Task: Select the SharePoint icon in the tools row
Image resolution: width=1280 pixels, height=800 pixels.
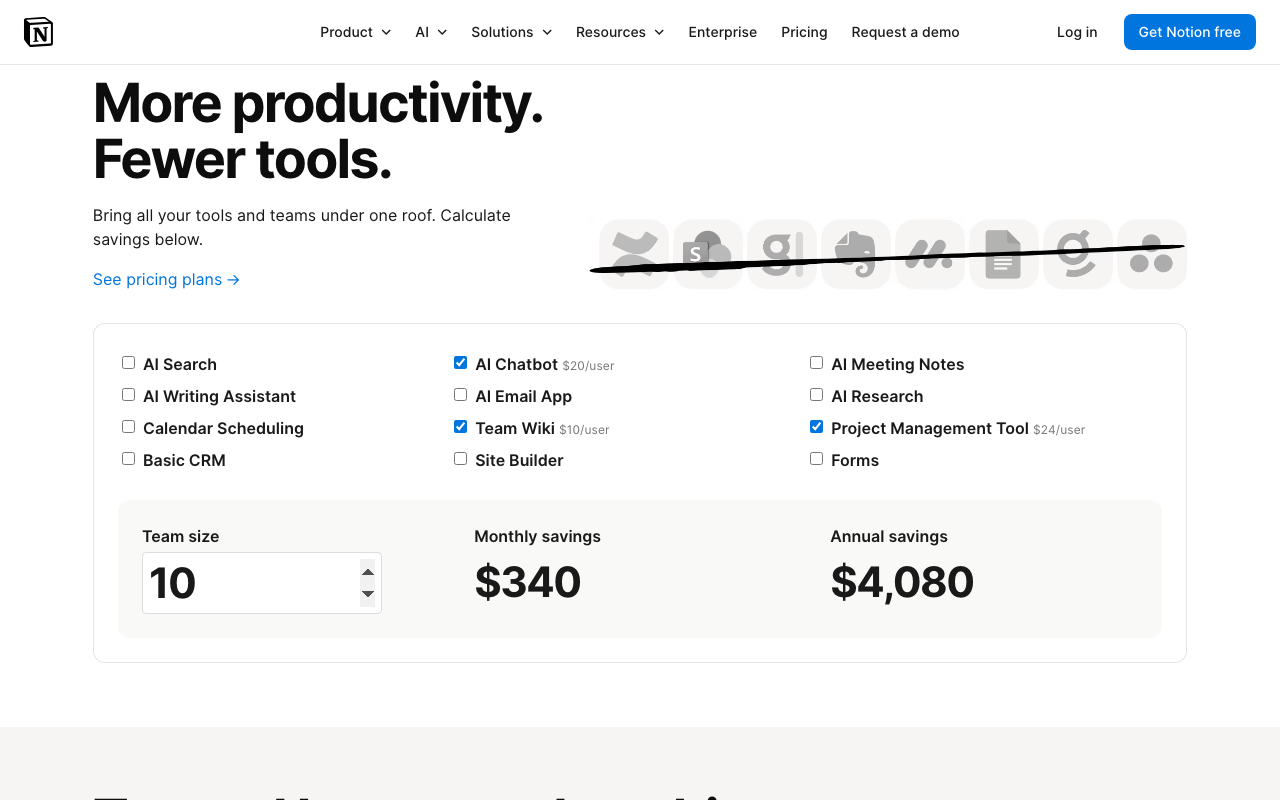Action: [707, 254]
